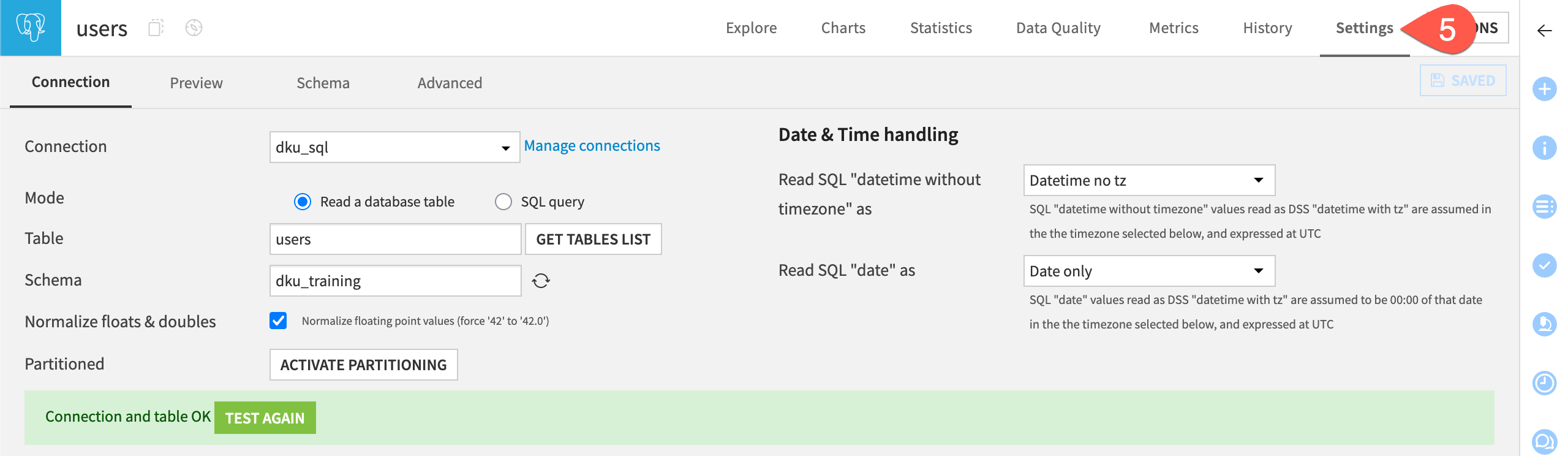Open the discussions chat bubble icon
1568x456 pixels.
(x=1544, y=441)
